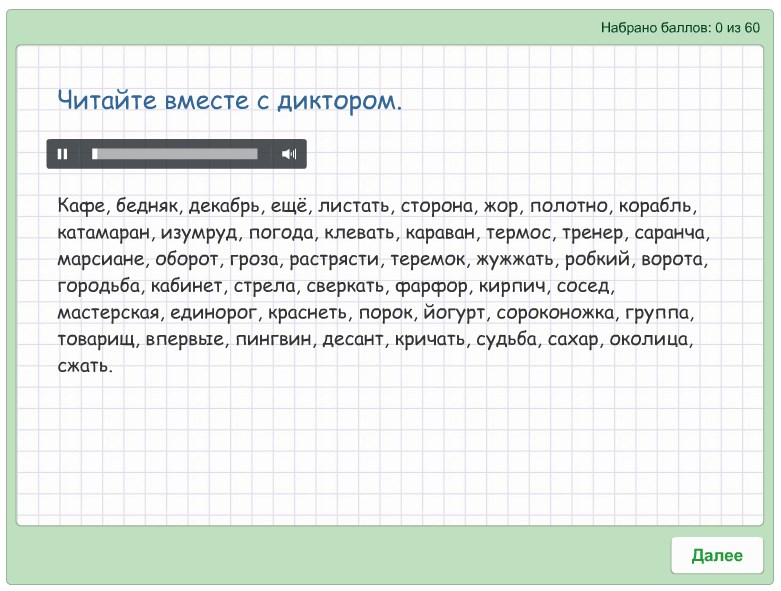Click the word 'погода'
The image size is (781, 591).
[280, 233]
